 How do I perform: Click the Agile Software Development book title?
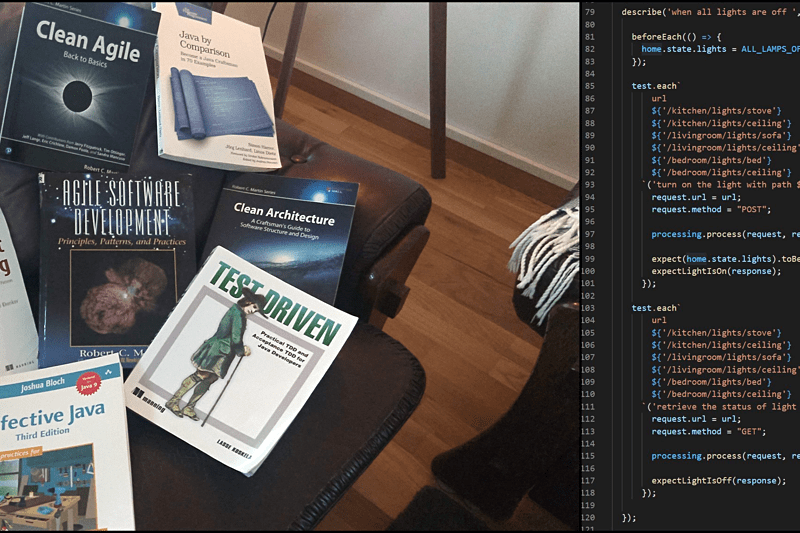coord(121,207)
